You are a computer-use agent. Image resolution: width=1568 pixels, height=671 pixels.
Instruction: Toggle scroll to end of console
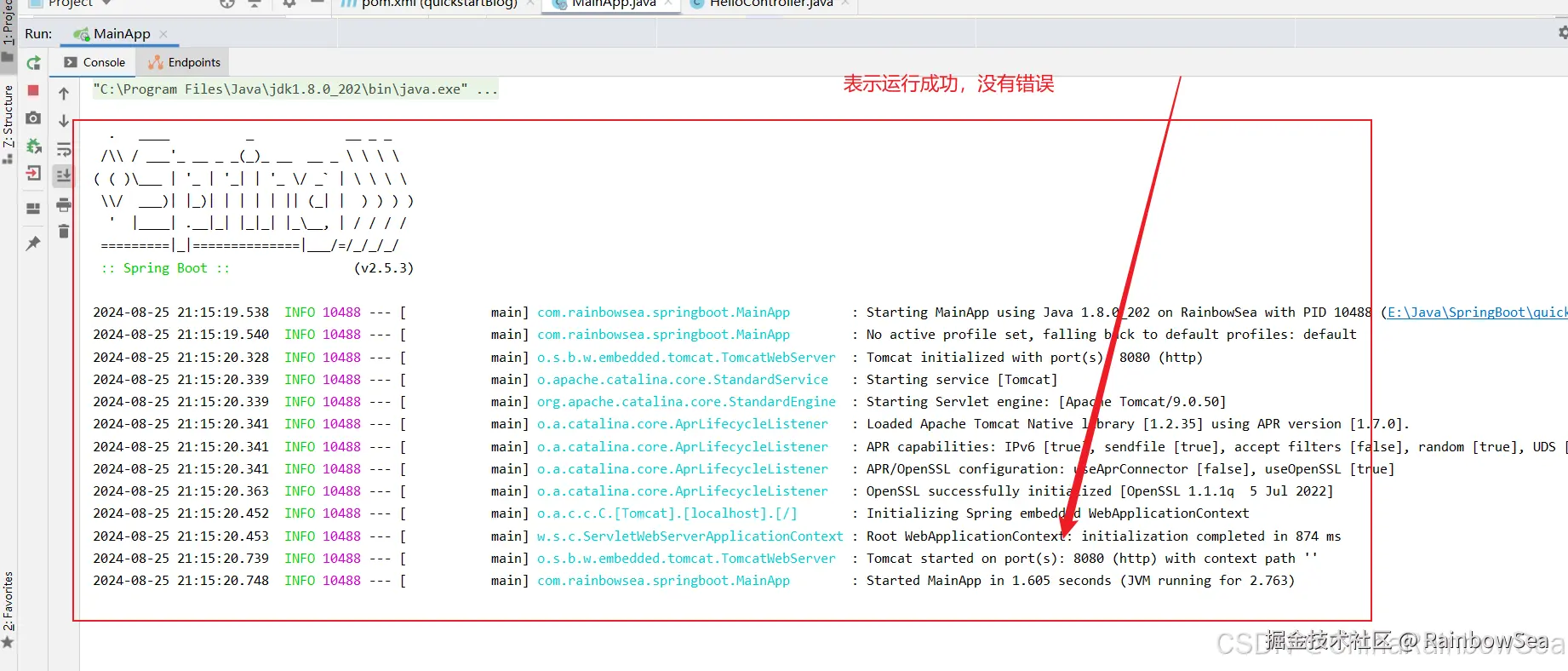point(64,175)
